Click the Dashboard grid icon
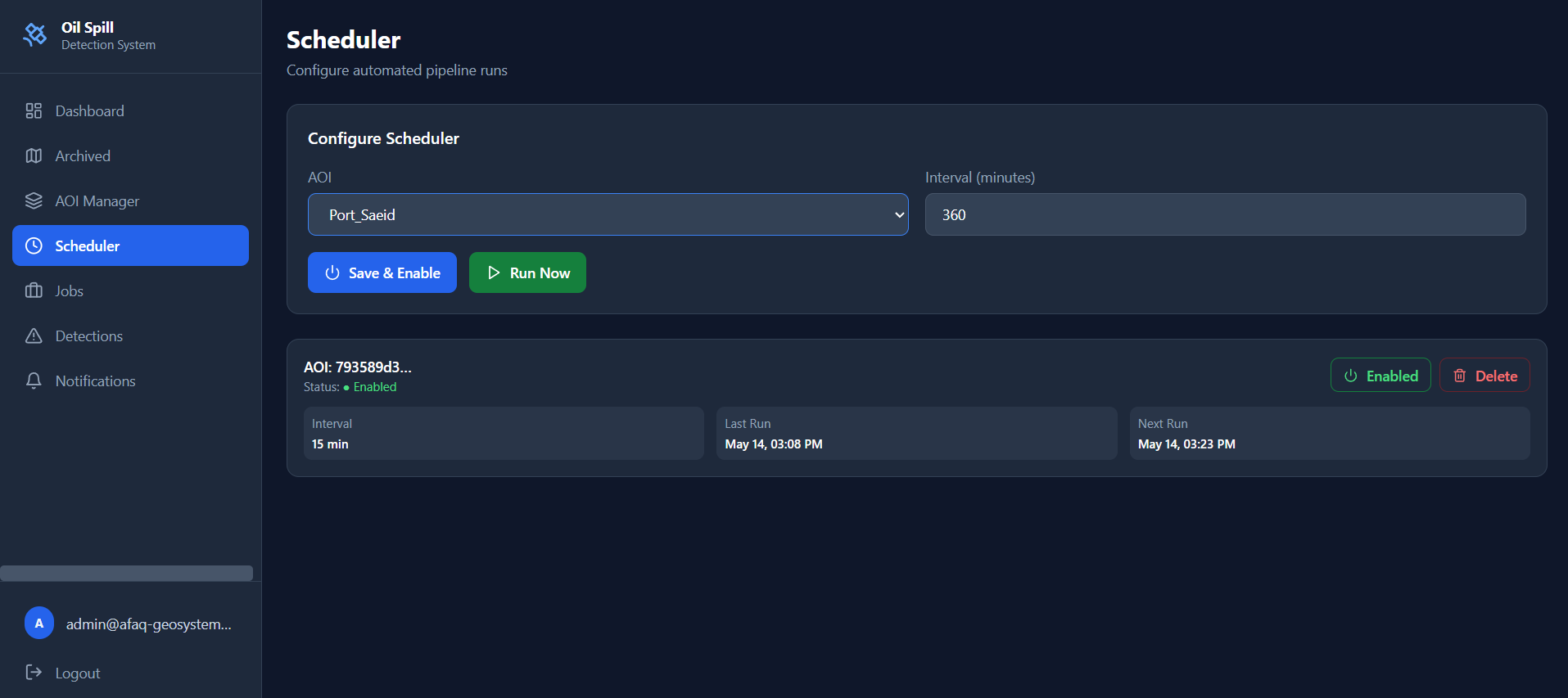The width and height of the screenshot is (1568, 698). 34,110
